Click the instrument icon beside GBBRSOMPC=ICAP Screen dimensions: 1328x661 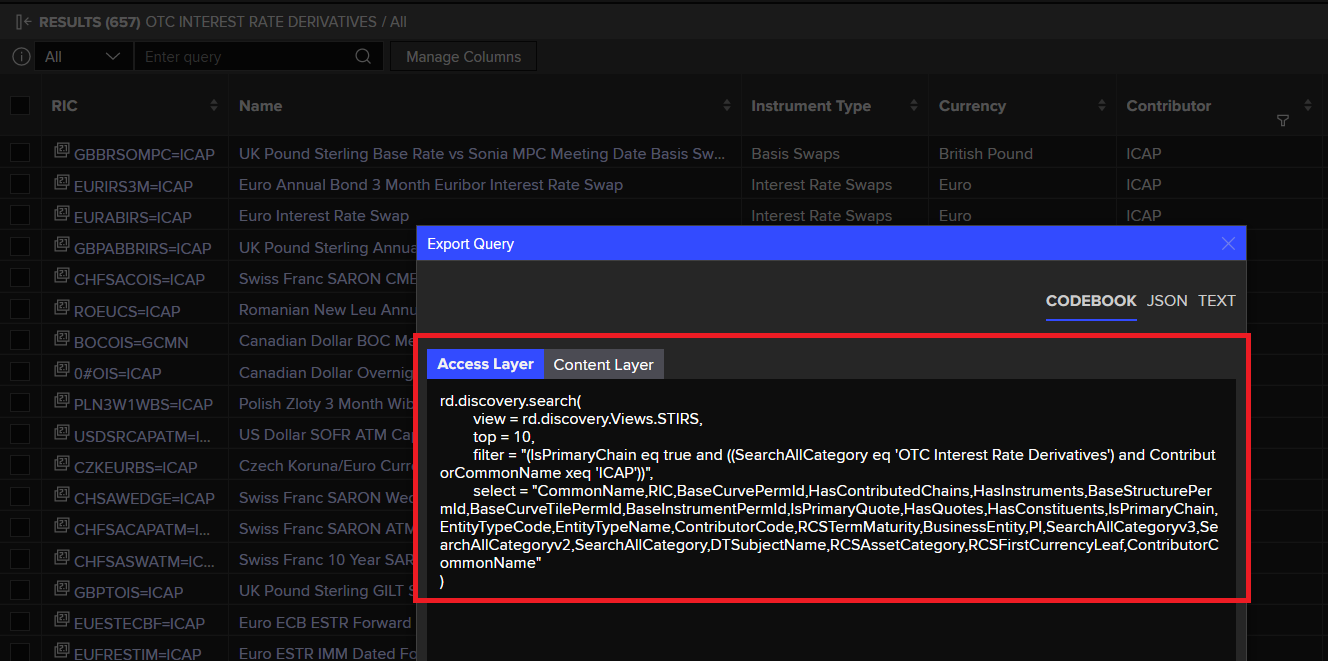coord(62,153)
